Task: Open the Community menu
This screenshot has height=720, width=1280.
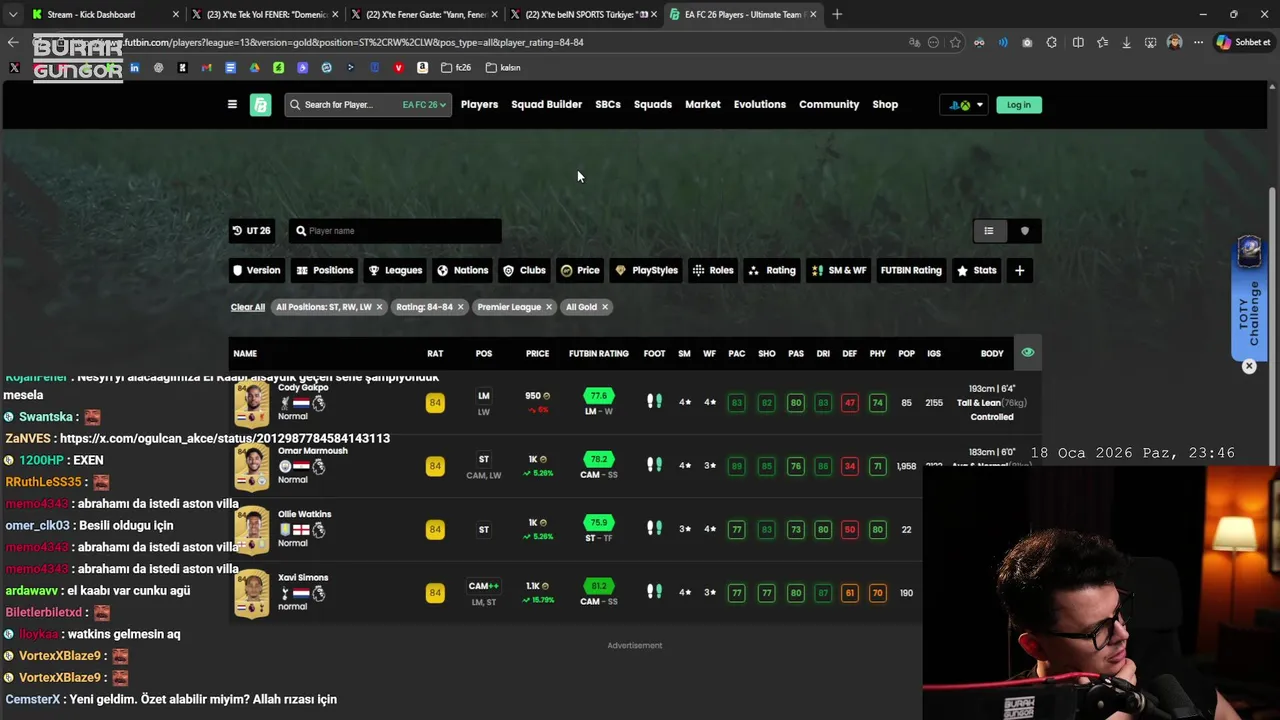Action: 829,104
